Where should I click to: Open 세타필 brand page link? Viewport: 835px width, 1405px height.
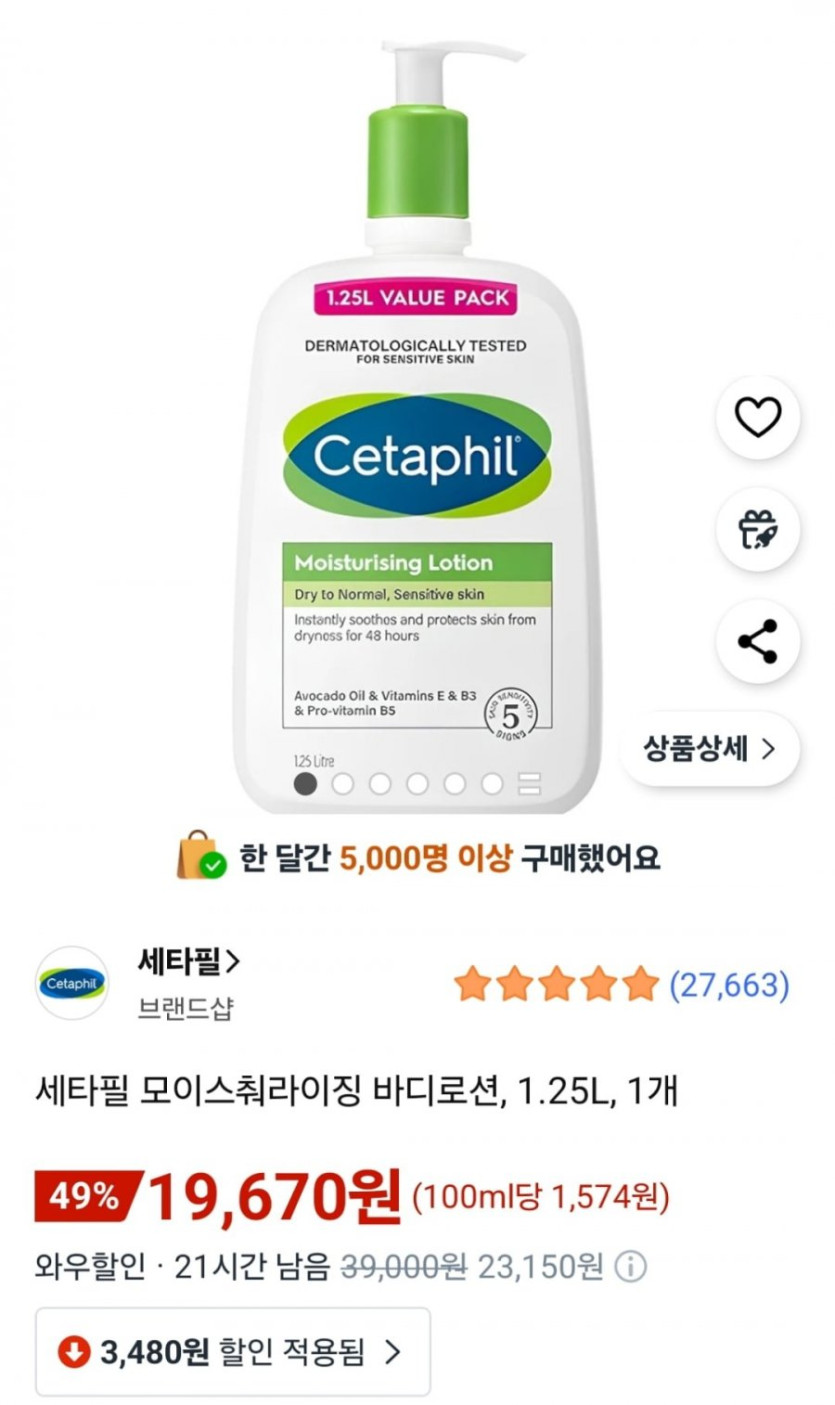189,962
